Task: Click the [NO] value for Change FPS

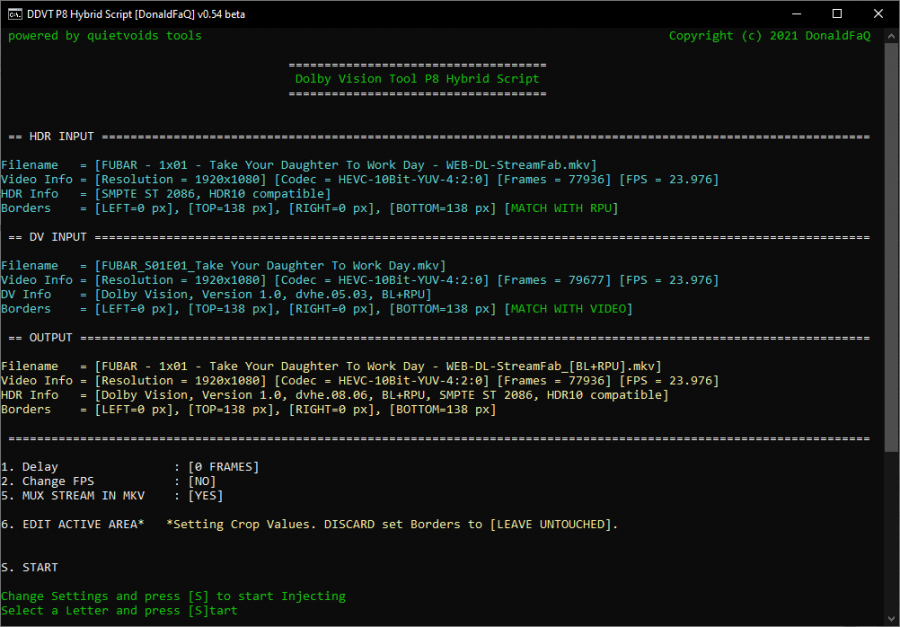Action: tap(202, 481)
